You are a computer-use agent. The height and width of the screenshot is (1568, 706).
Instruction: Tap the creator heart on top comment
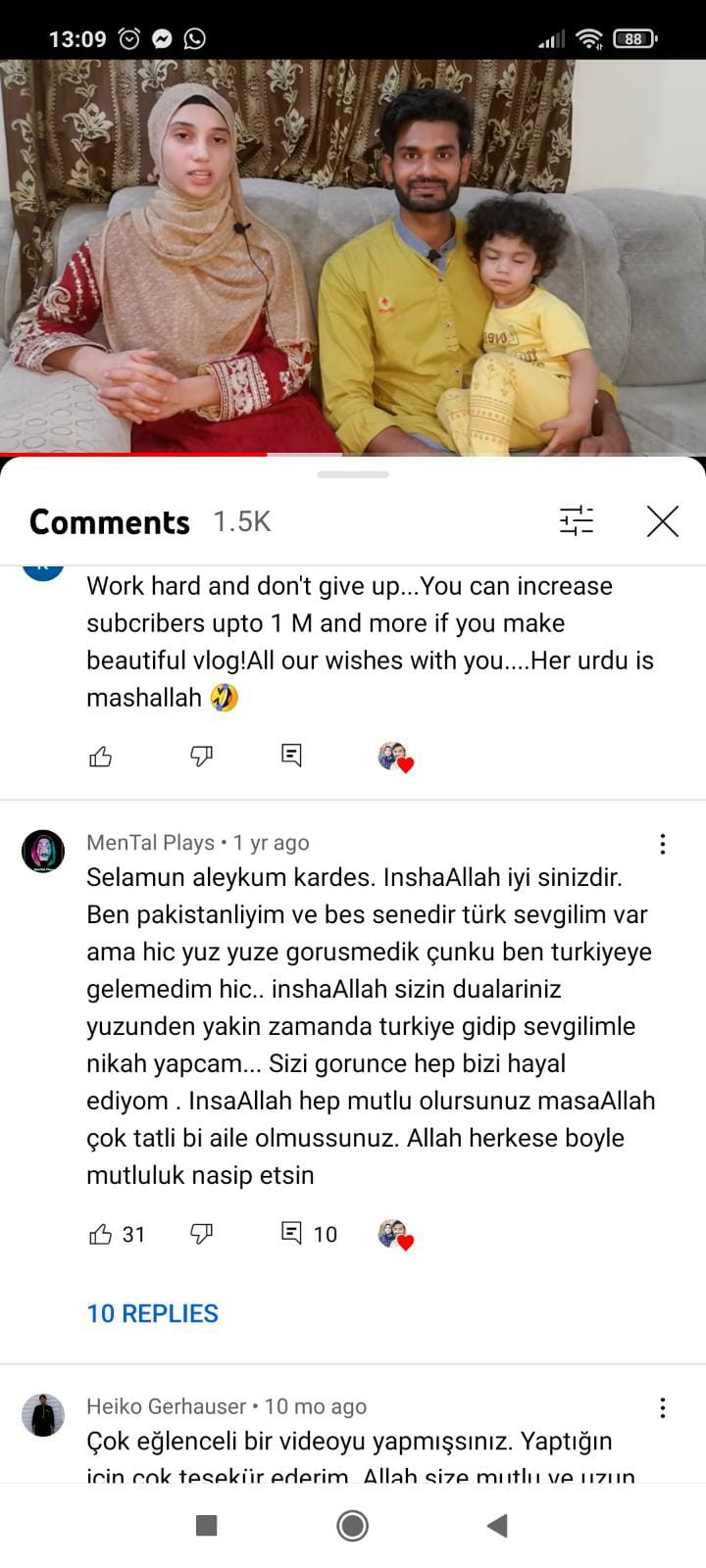coord(395,757)
